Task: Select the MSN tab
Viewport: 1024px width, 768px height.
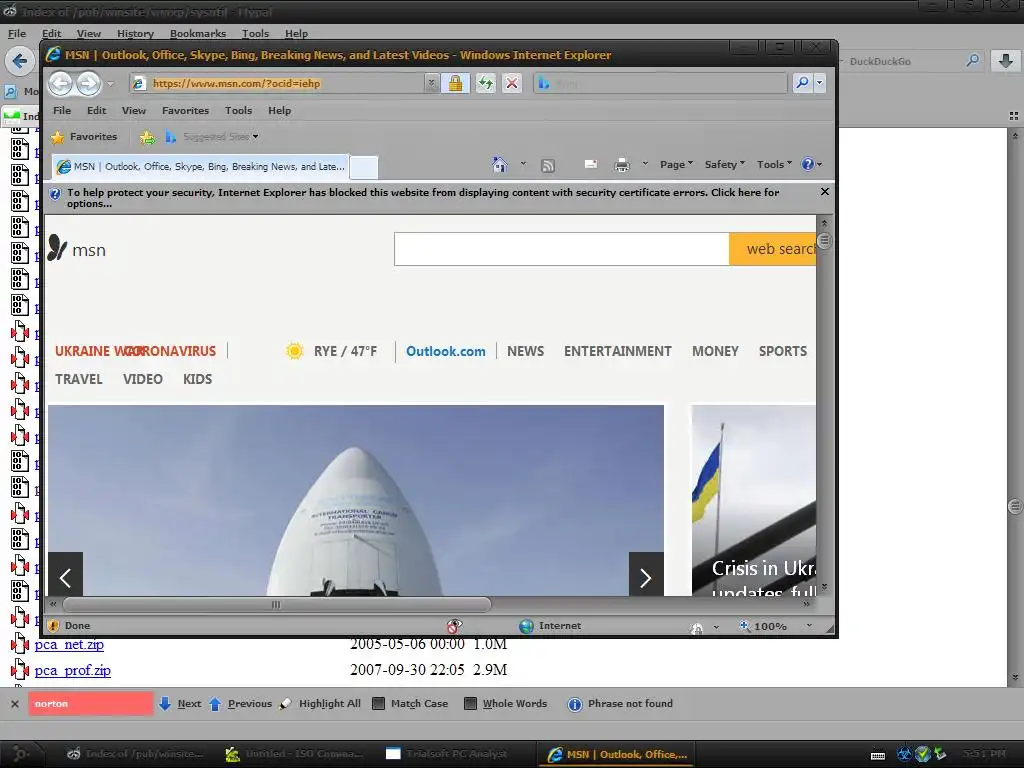Action: click(200, 167)
